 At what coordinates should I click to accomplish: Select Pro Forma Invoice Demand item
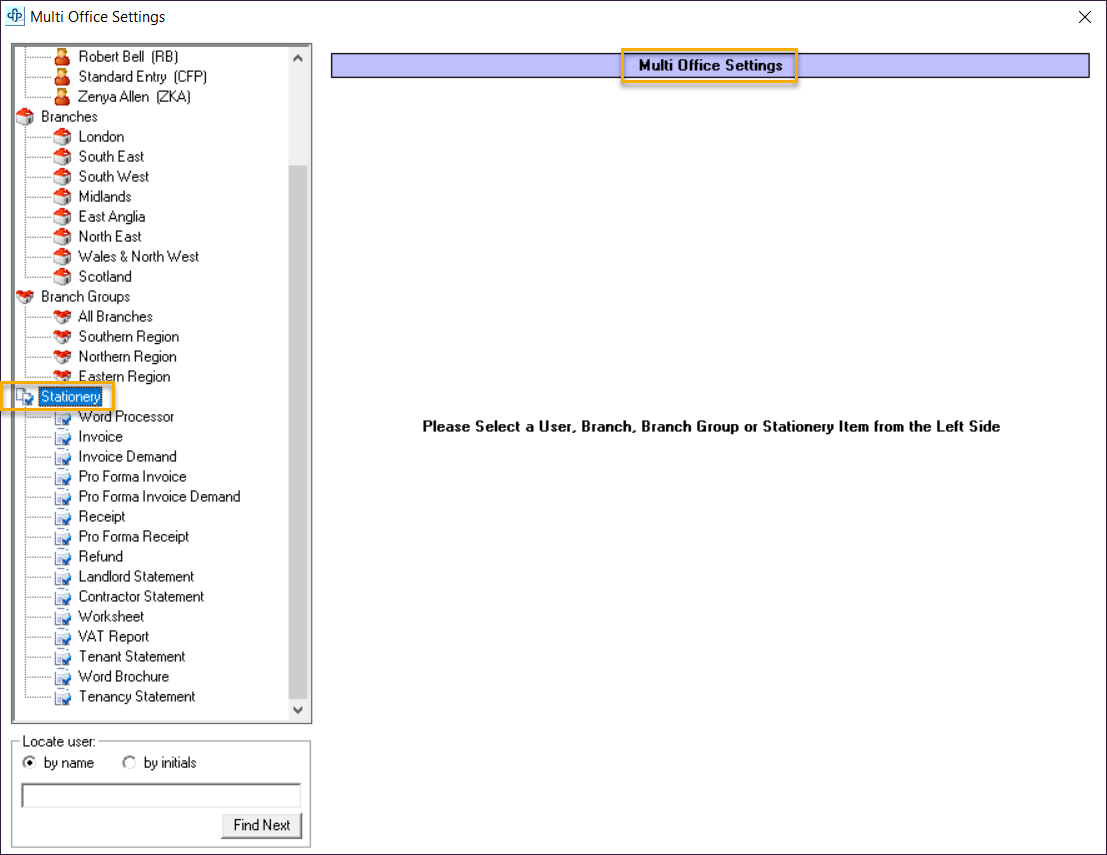click(x=160, y=496)
